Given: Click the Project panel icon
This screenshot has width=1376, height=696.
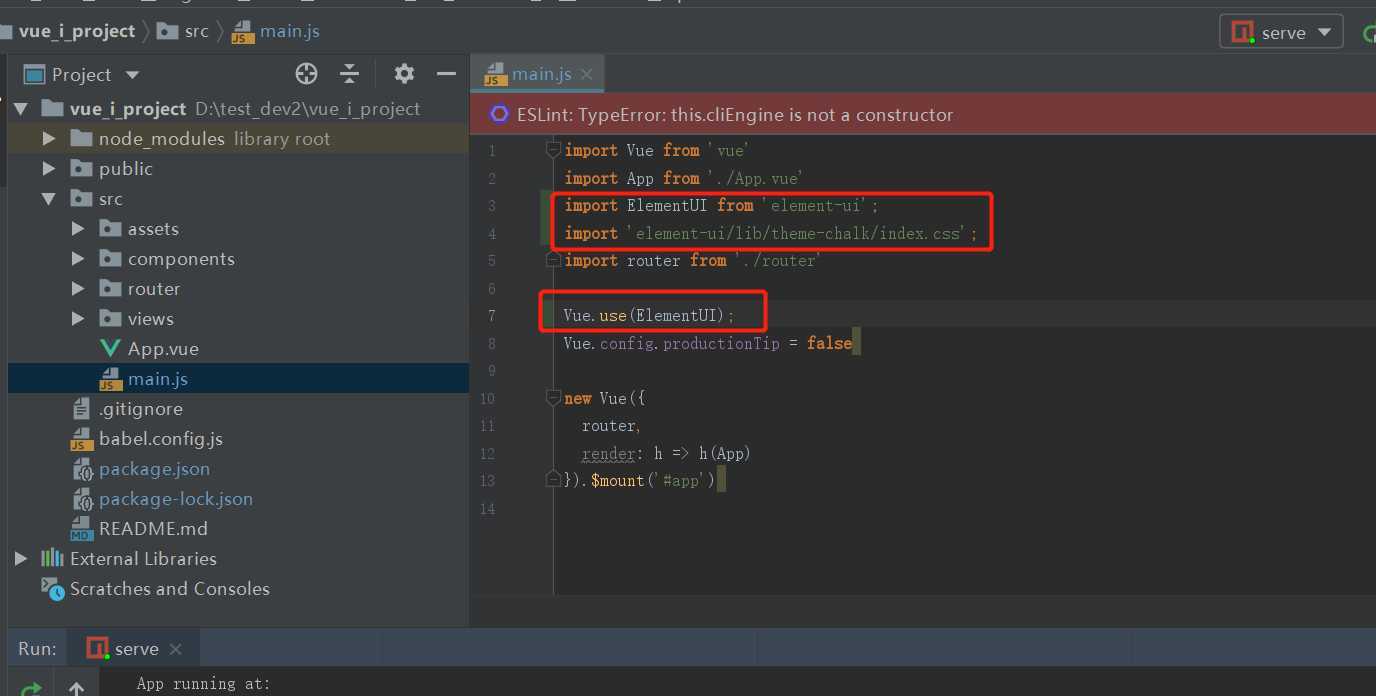Looking at the screenshot, I should (35, 75).
